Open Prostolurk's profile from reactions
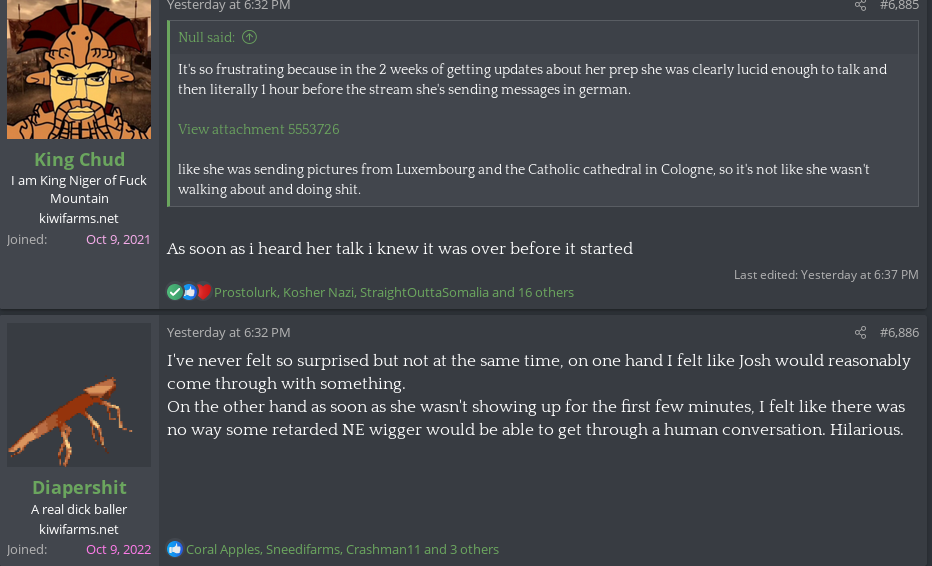The width and height of the screenshot is (932, 566). (x=244, y=292)
